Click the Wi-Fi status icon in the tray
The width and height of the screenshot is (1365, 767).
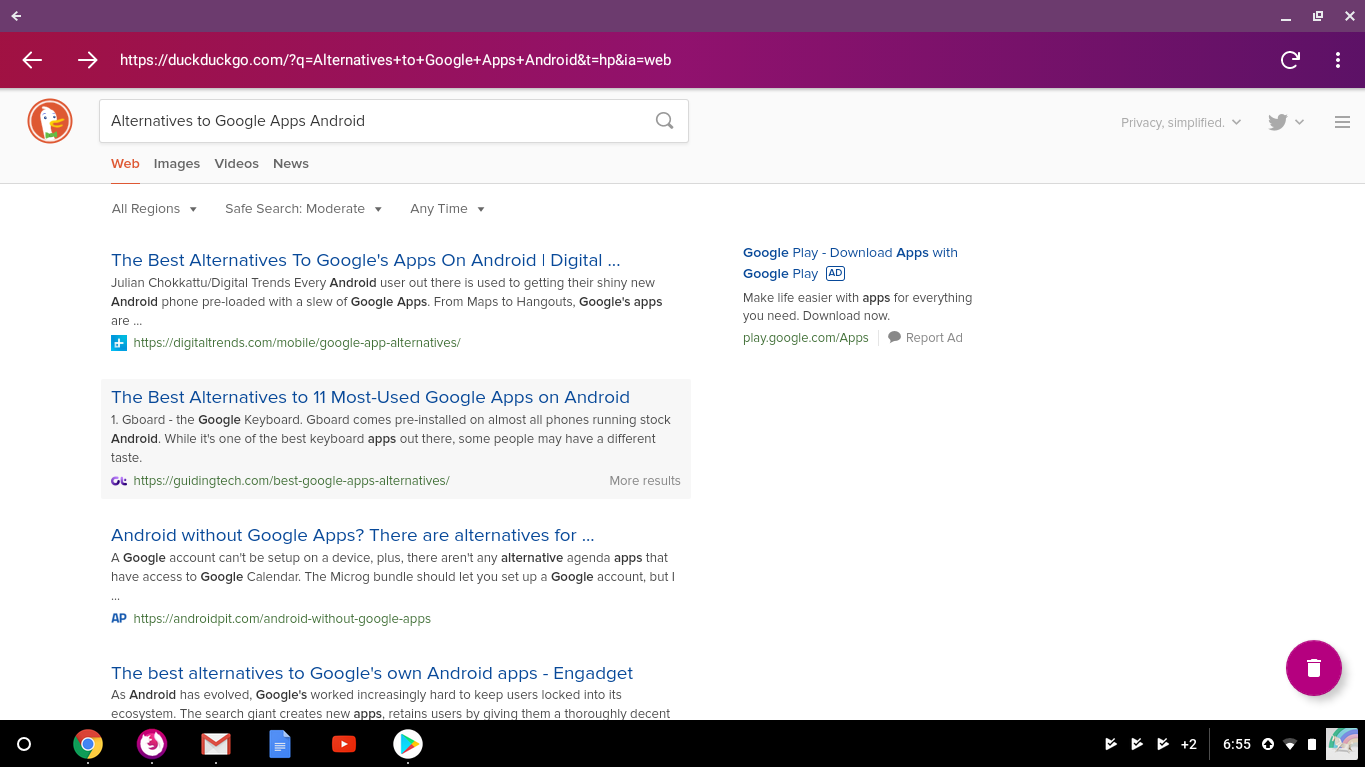pos(1290,744)
